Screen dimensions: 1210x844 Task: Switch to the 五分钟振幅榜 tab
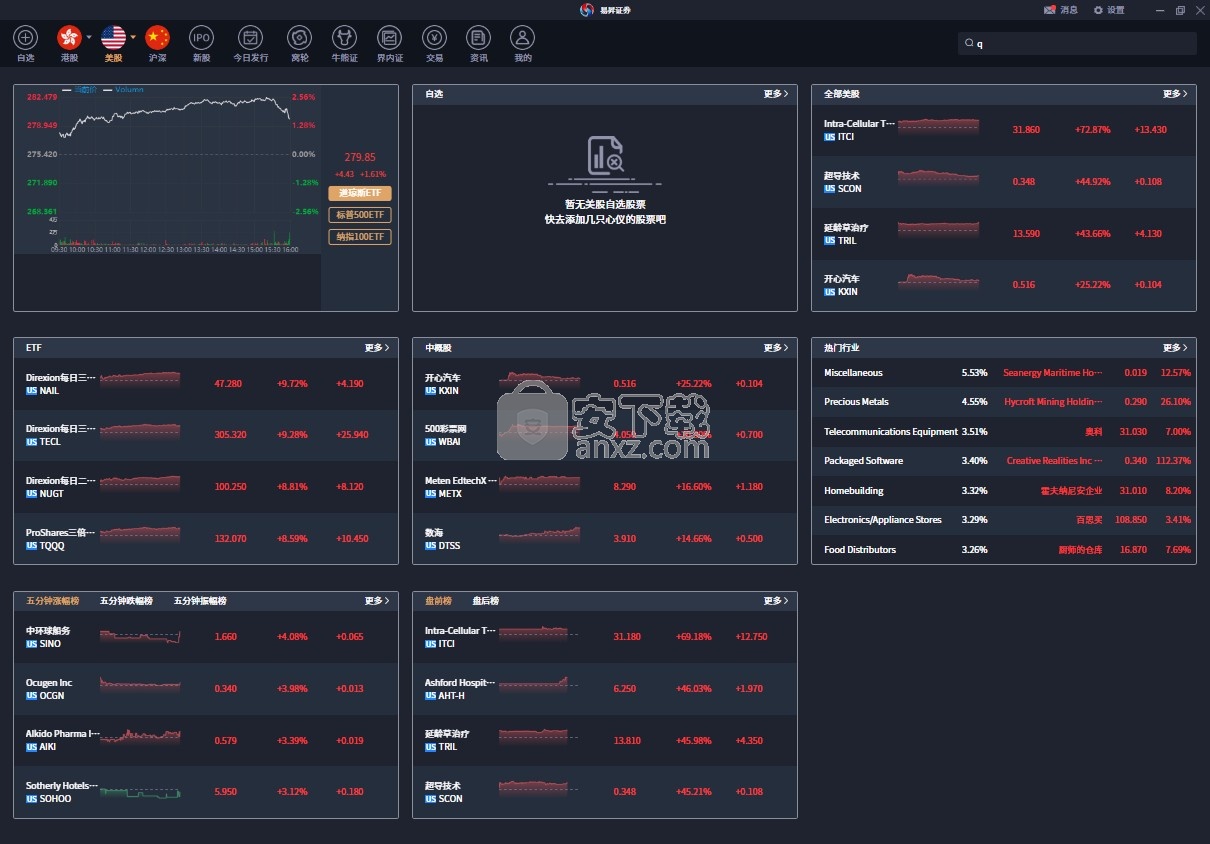200,601
